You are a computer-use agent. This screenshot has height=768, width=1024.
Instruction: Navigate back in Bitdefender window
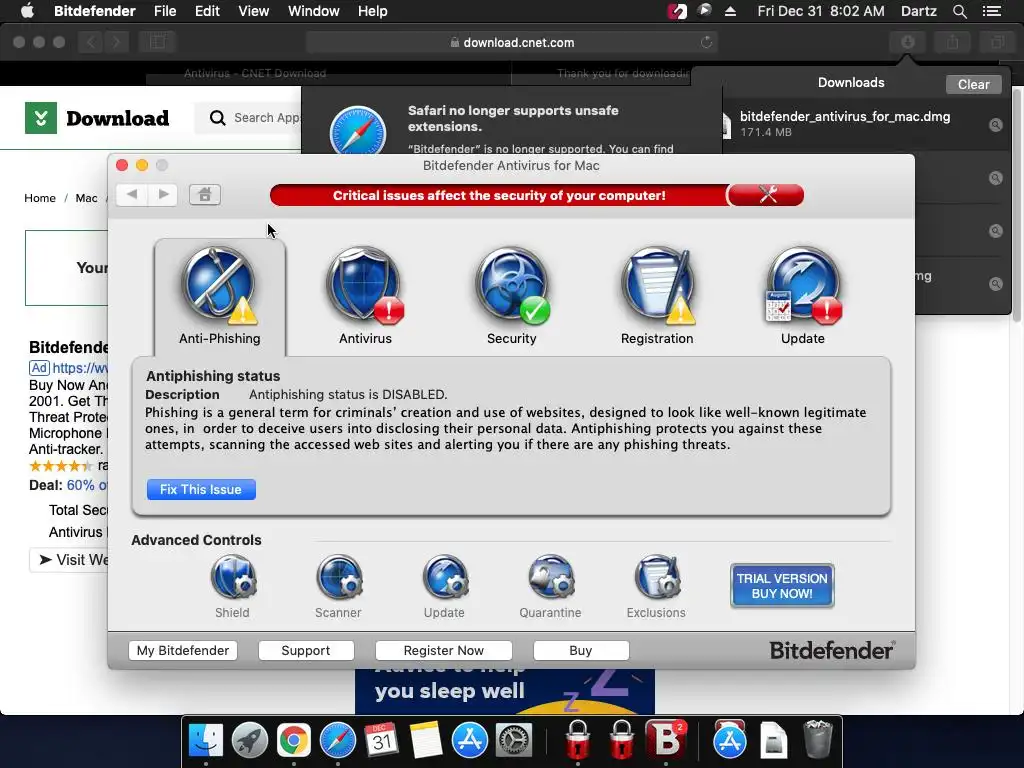coord(132,194)
